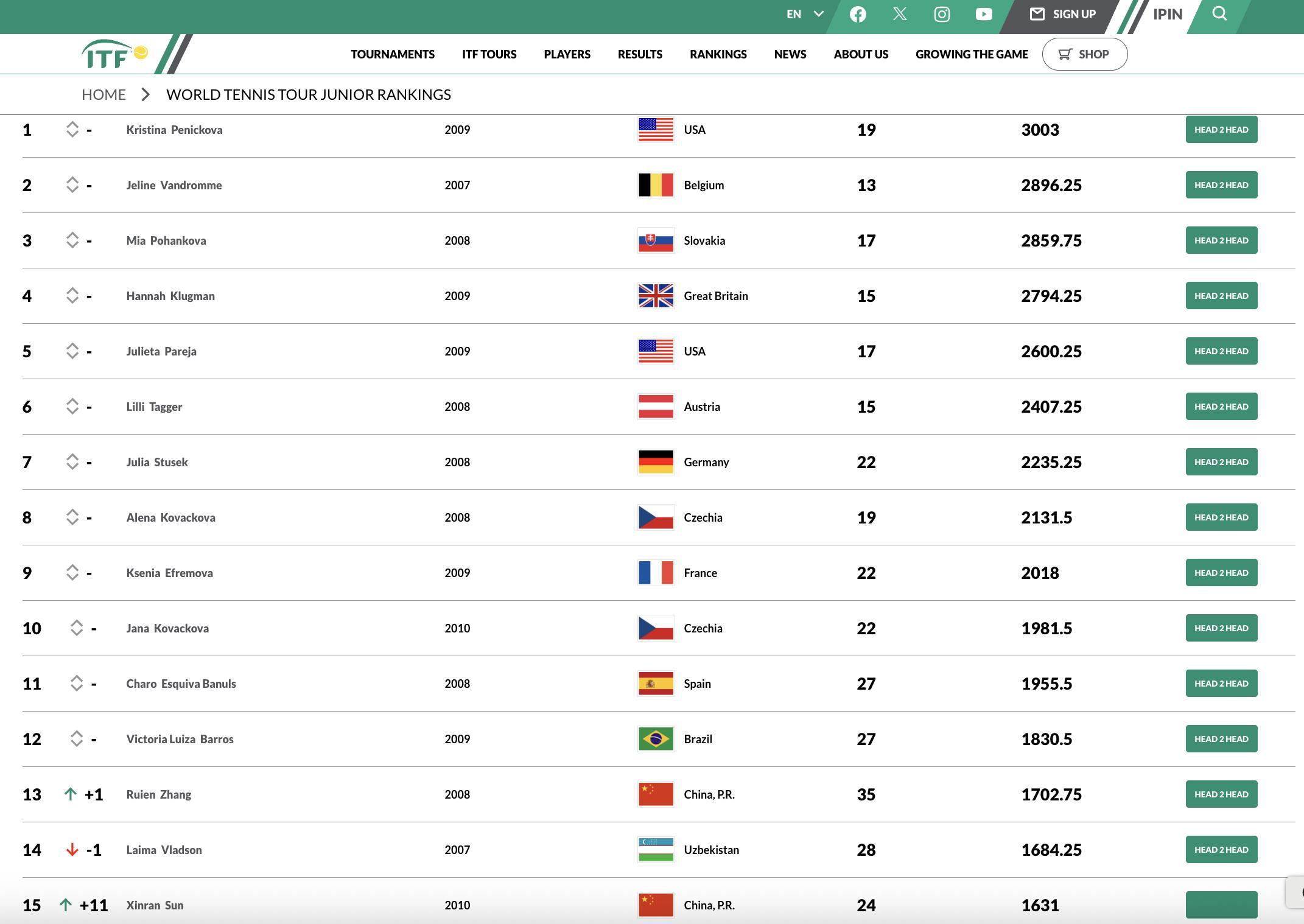Screen dimensions: 1304x924
Task: Click the X (Twitter) icon
Action: (900, 15)
